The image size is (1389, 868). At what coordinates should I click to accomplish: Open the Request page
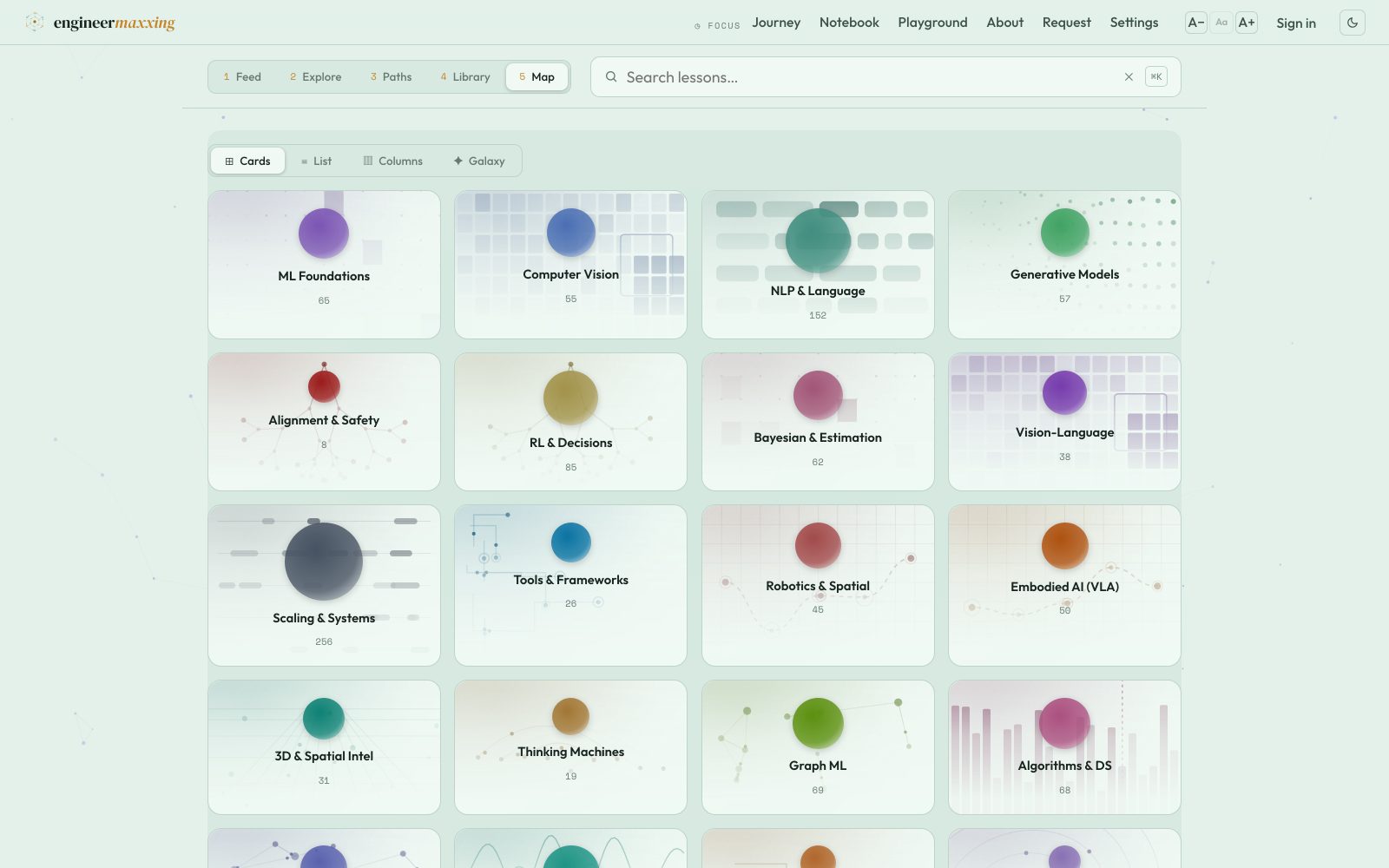click(1066, 23)
